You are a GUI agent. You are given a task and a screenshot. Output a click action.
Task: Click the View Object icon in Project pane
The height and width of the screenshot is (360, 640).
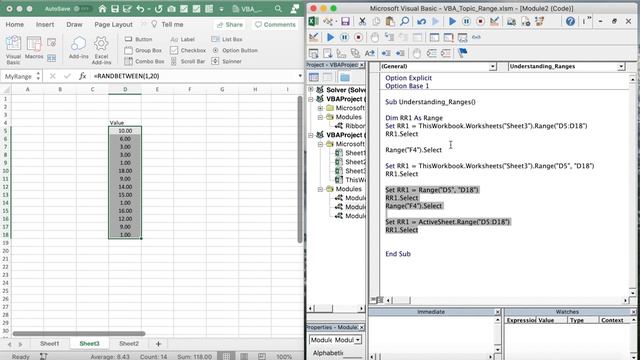tap(328, 77)
